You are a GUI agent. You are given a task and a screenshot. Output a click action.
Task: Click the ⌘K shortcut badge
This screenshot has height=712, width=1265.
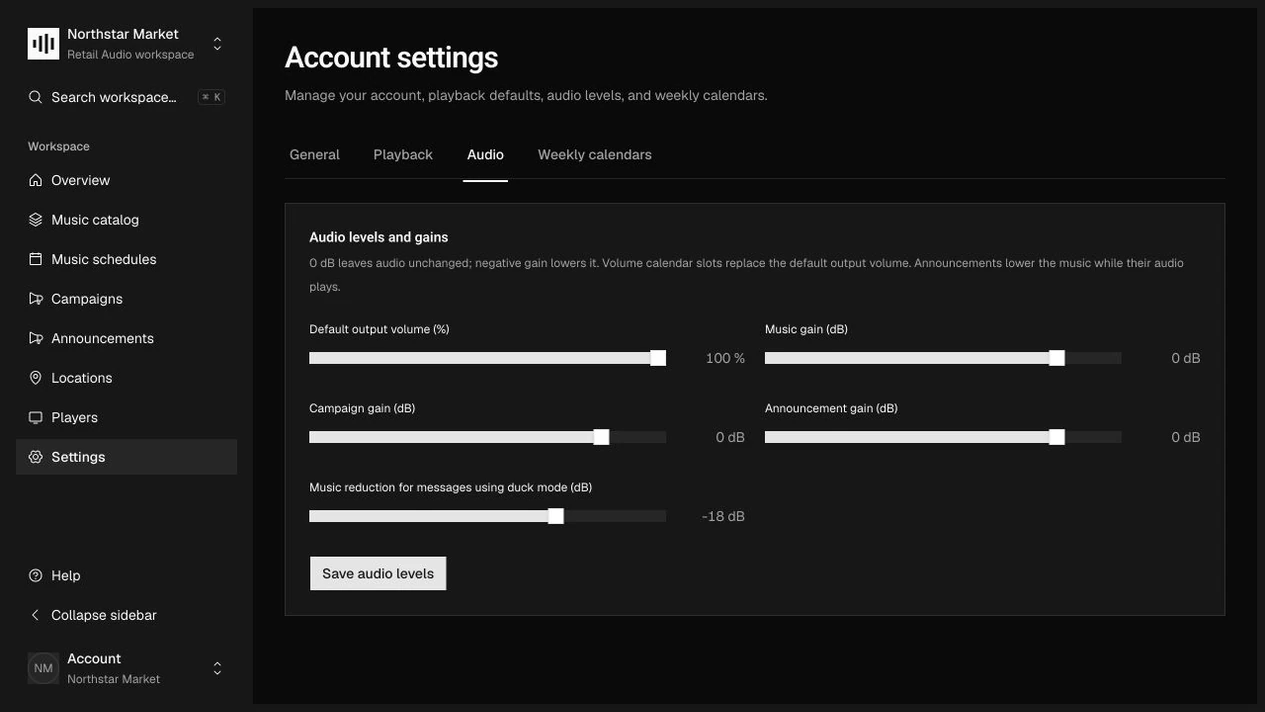pos(211,97)
